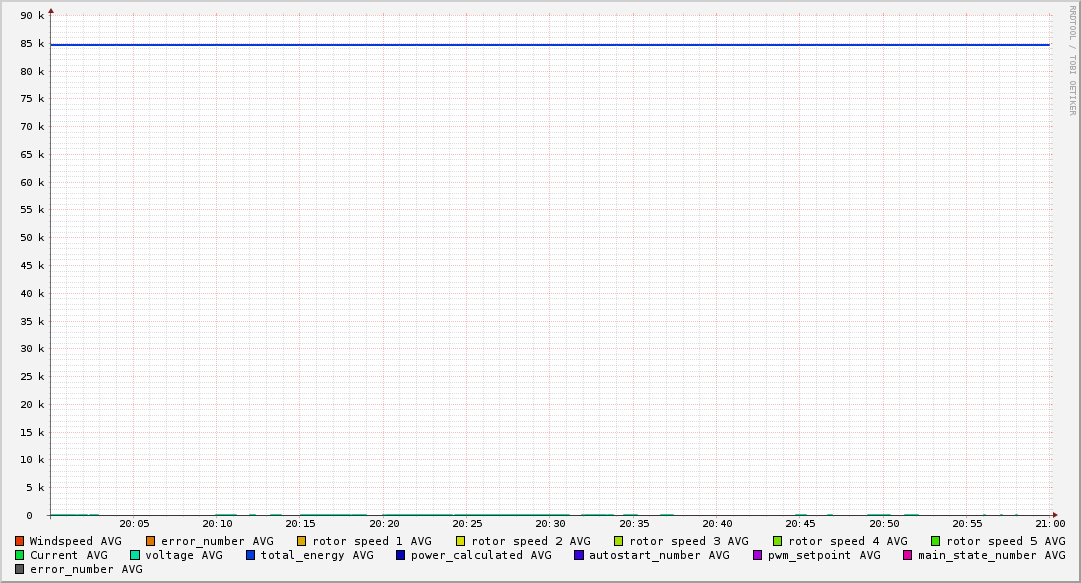Select the rotor speed 3 AVG swatch
Screen dimensions: 1081x583
pos(619,541)
